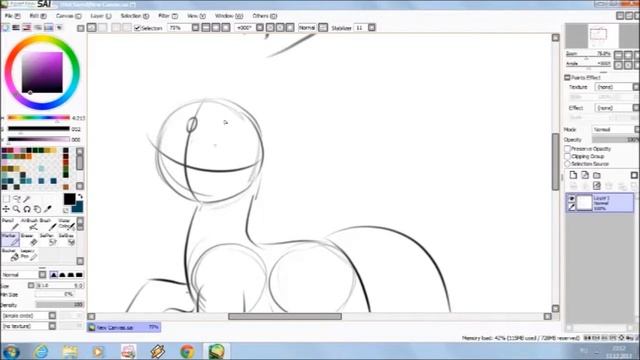
Task: Activate the Move tool
Action: [6, 209]
